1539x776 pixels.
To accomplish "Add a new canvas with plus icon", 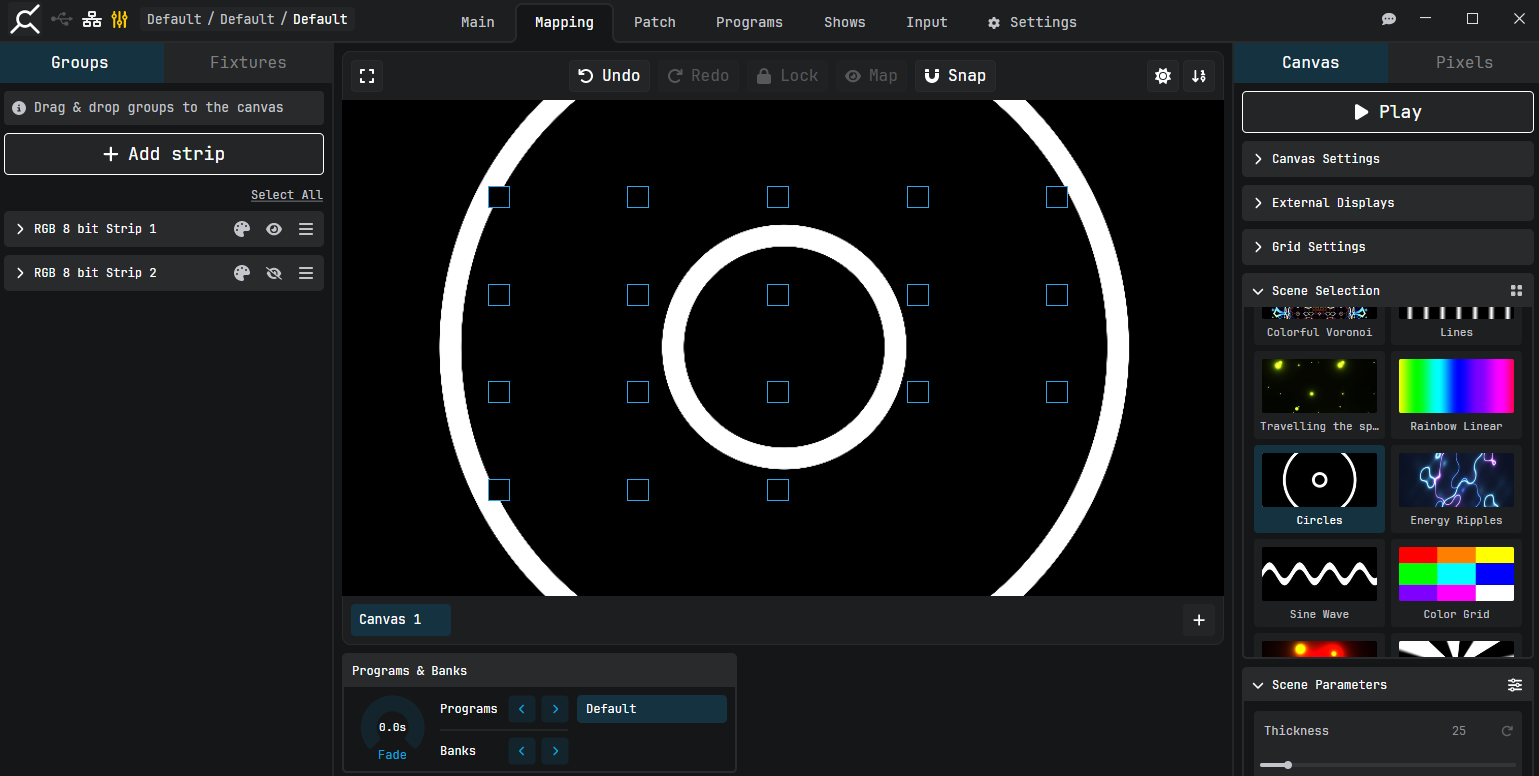I will (x=1199, y=620).
